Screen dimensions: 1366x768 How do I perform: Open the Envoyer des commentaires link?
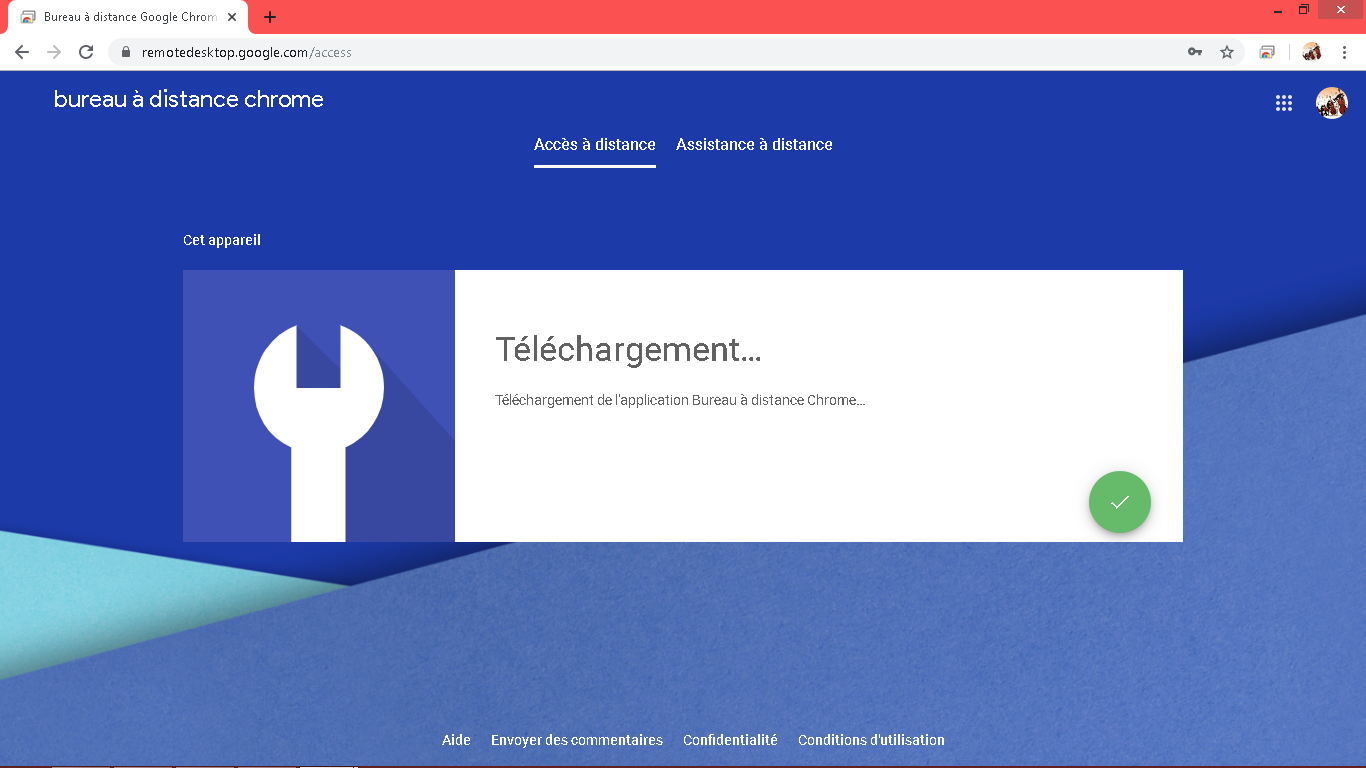[577, 740]
